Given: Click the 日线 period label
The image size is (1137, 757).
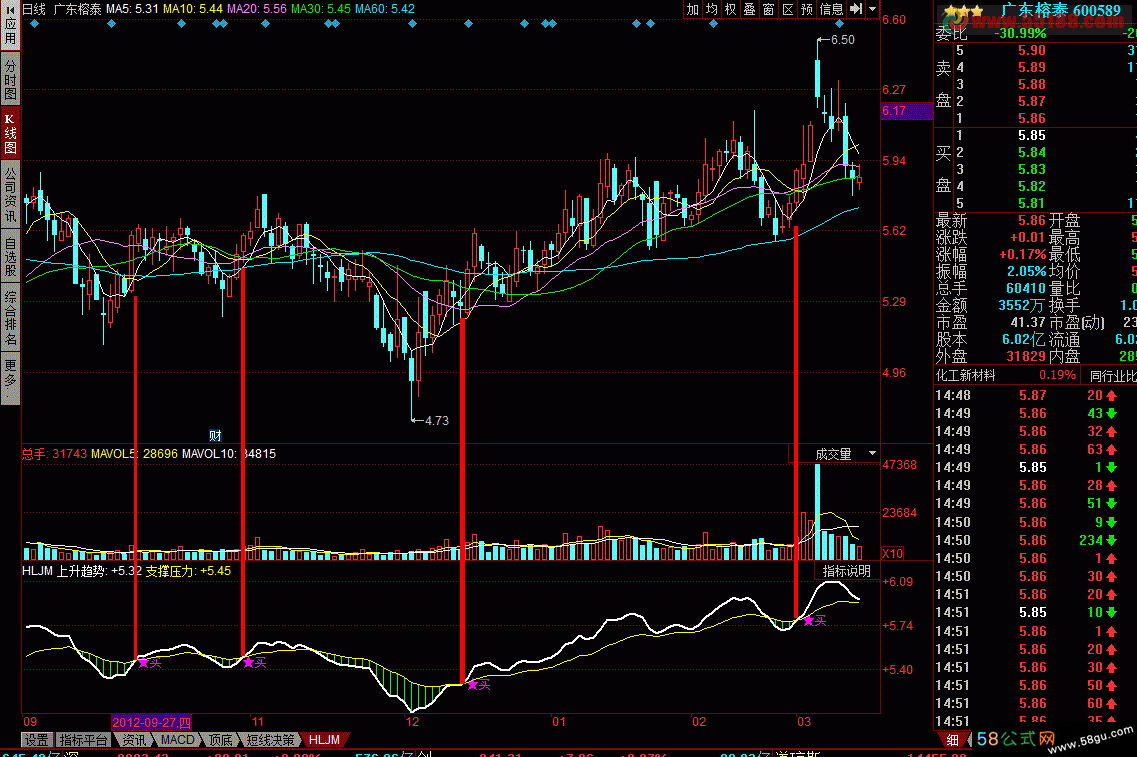Looking at the screenshot, I should (33, 9).
